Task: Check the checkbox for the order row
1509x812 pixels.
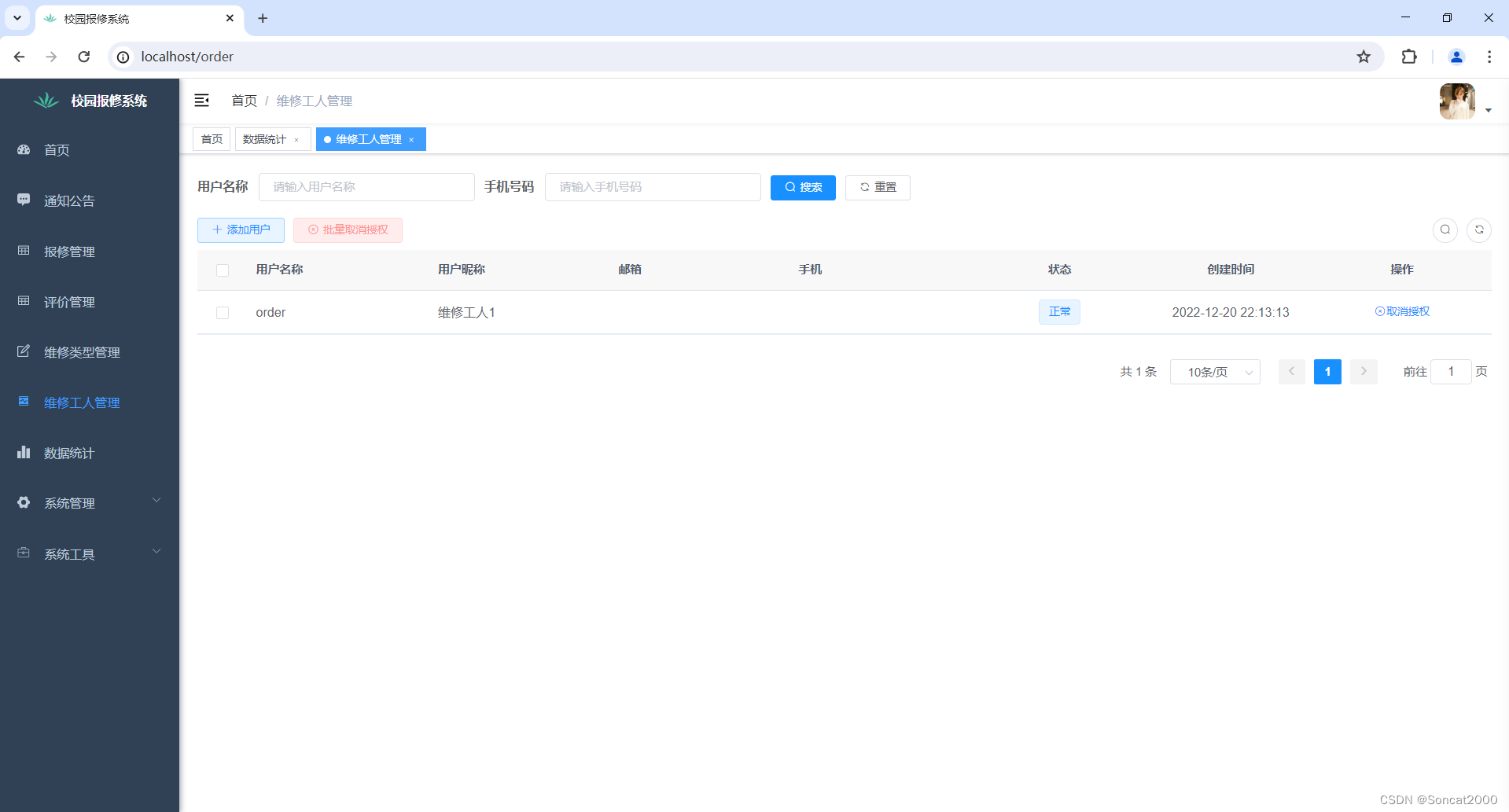Action: (x=223, y=312)
